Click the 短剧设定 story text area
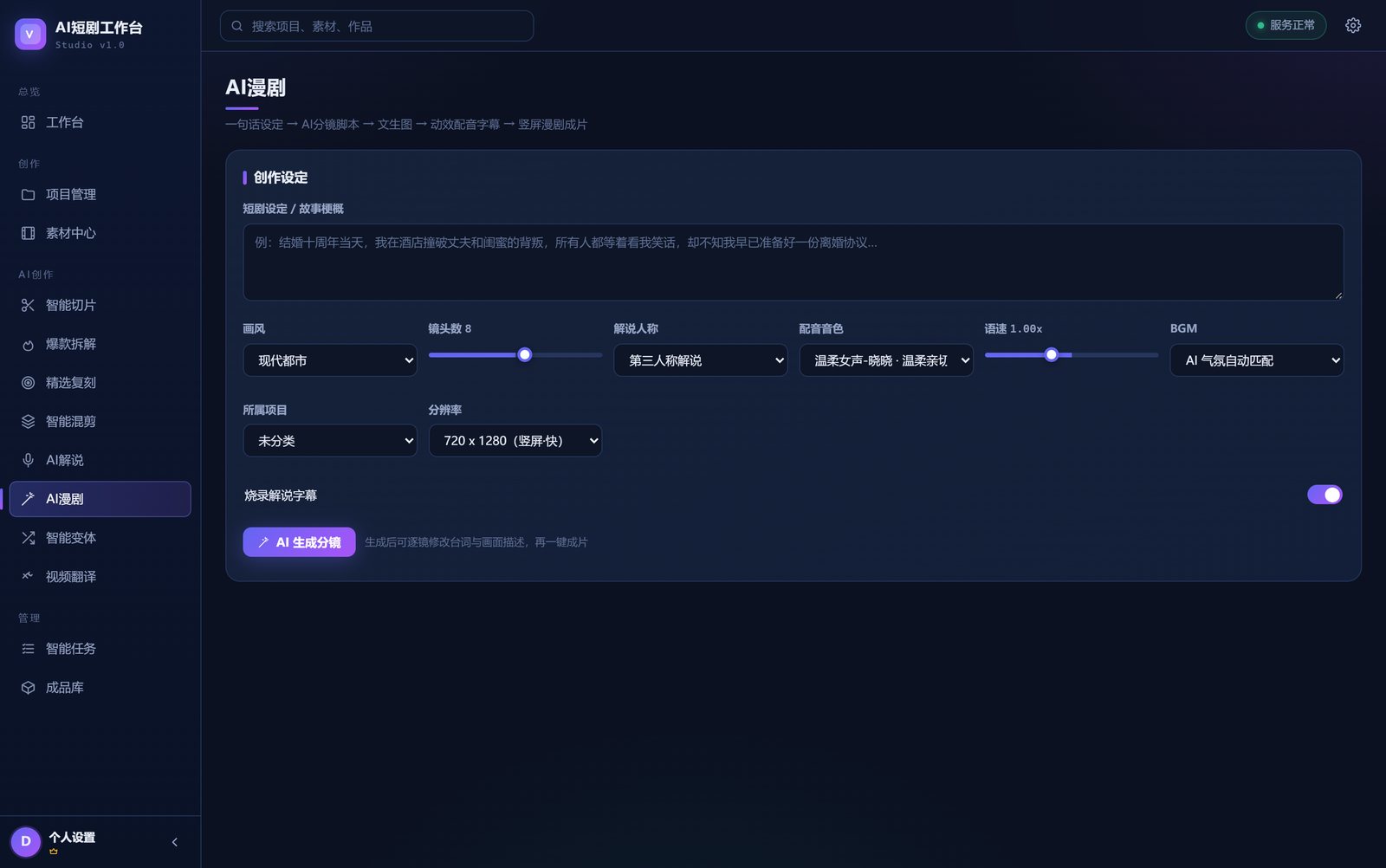 point(793,262)
